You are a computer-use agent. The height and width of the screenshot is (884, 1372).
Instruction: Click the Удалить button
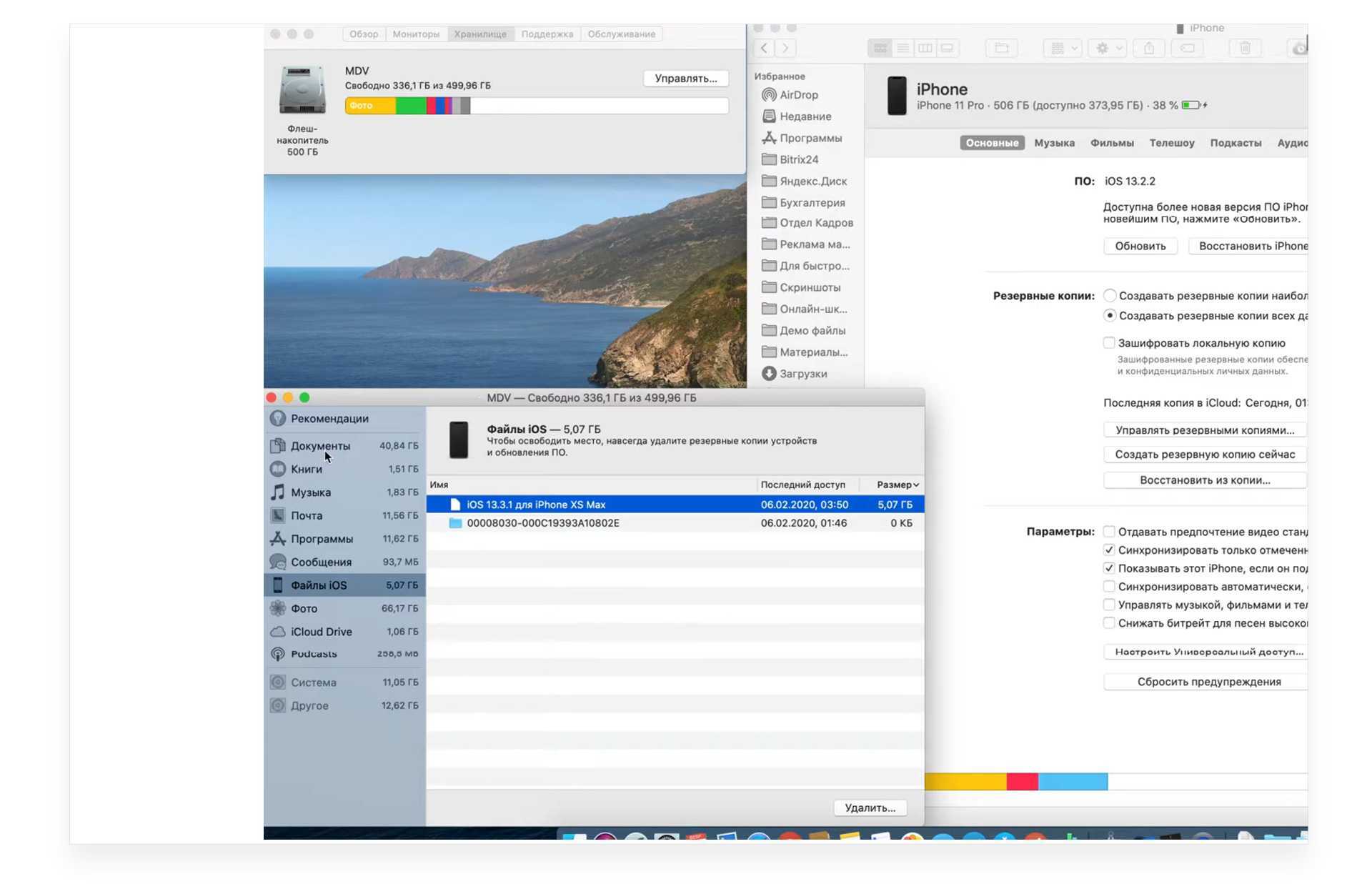(x=870, y=808)
